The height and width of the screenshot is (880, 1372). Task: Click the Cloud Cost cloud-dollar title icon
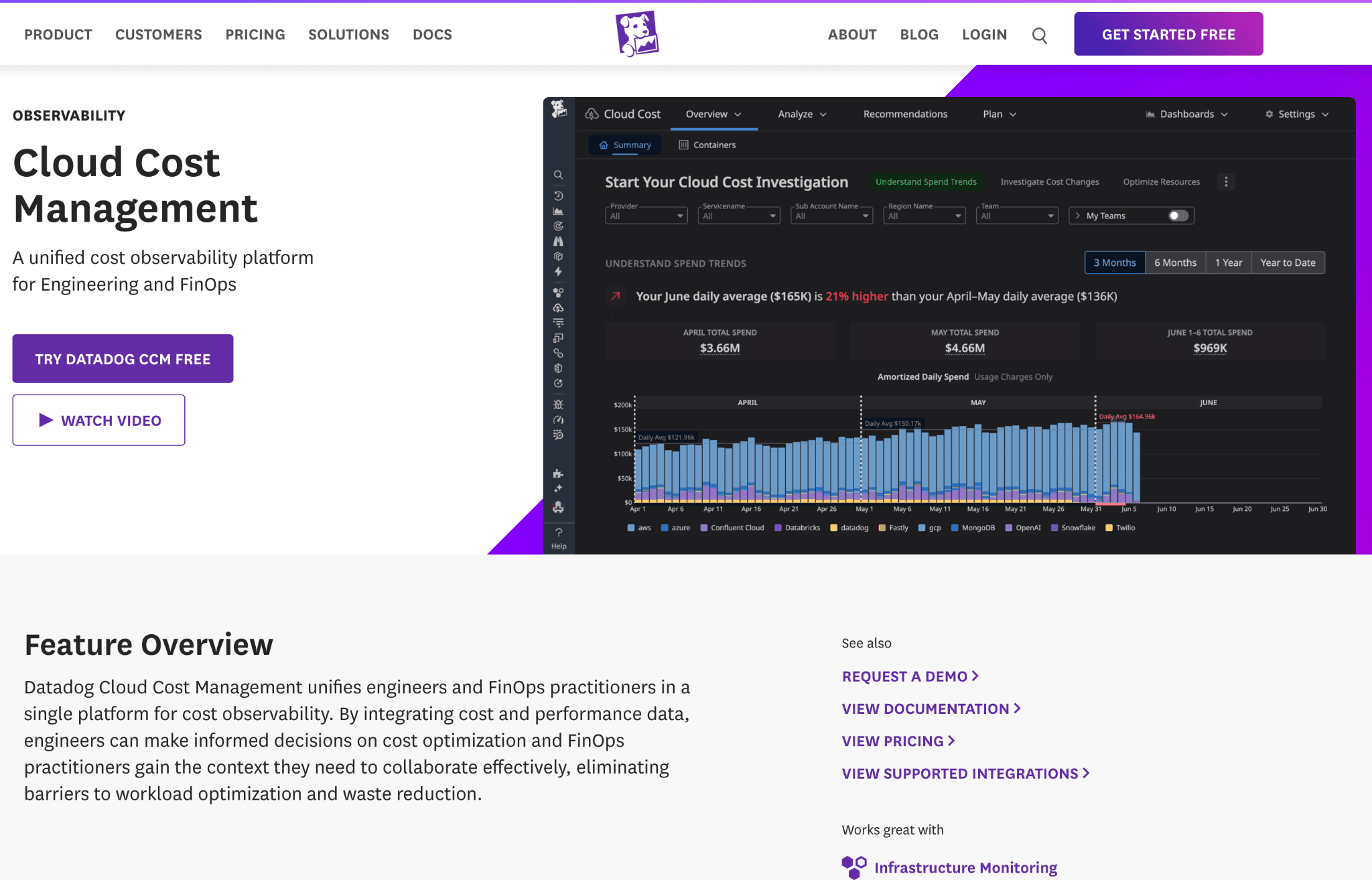click(x=592, y=115)
